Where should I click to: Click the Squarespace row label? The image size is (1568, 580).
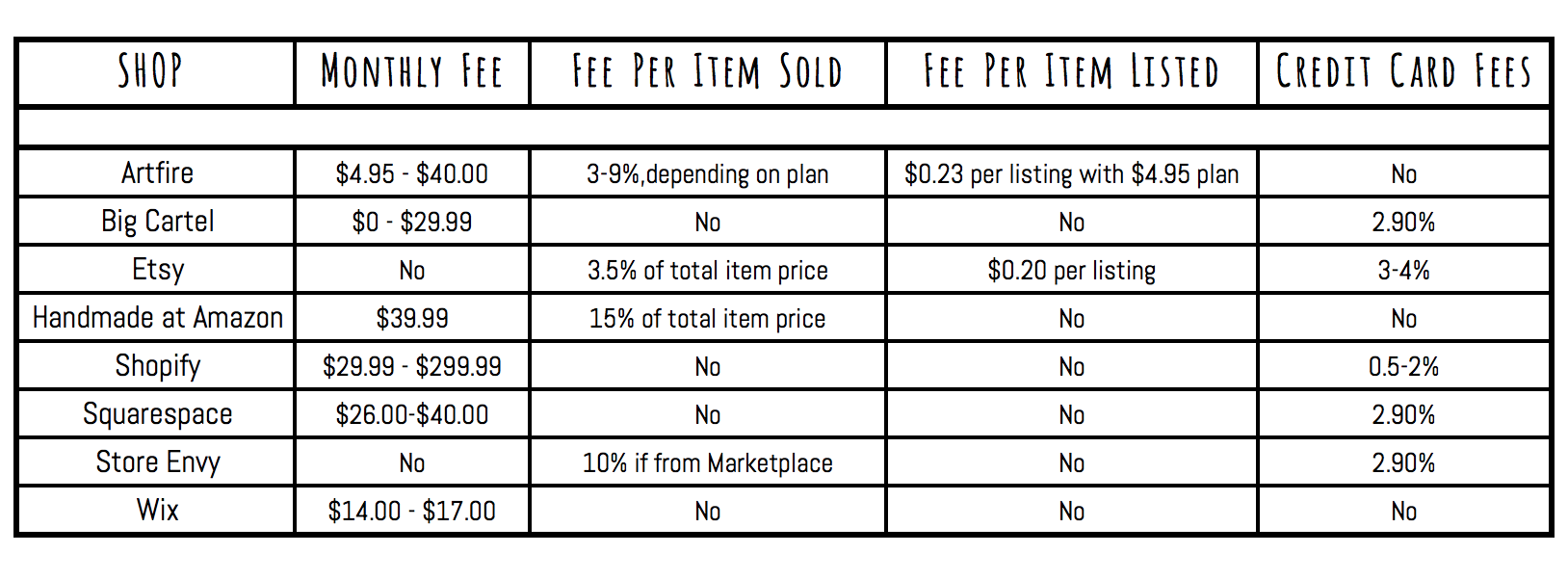point(157,414)
